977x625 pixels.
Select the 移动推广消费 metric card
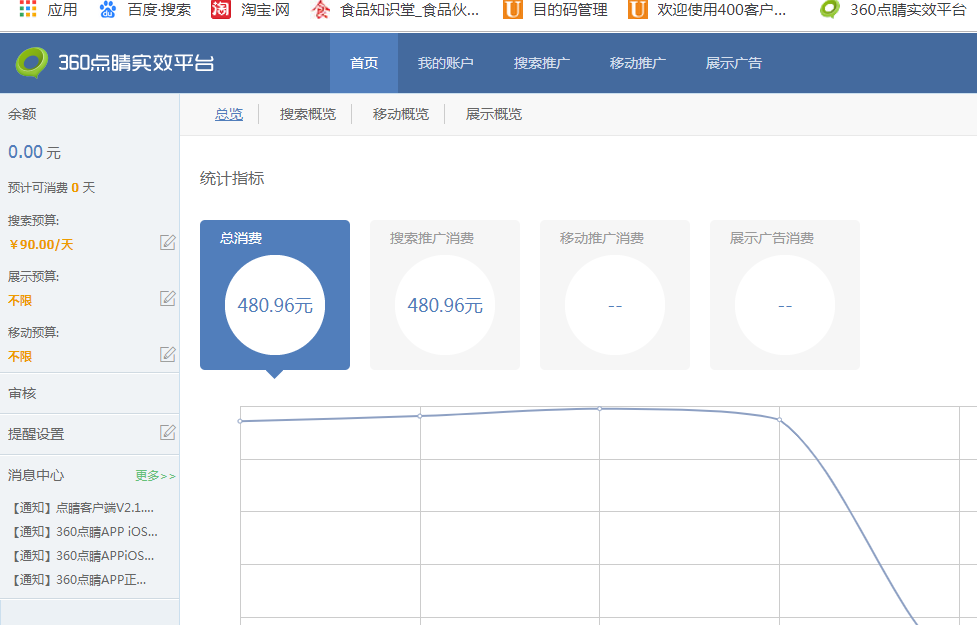click(x=615, y=295)
